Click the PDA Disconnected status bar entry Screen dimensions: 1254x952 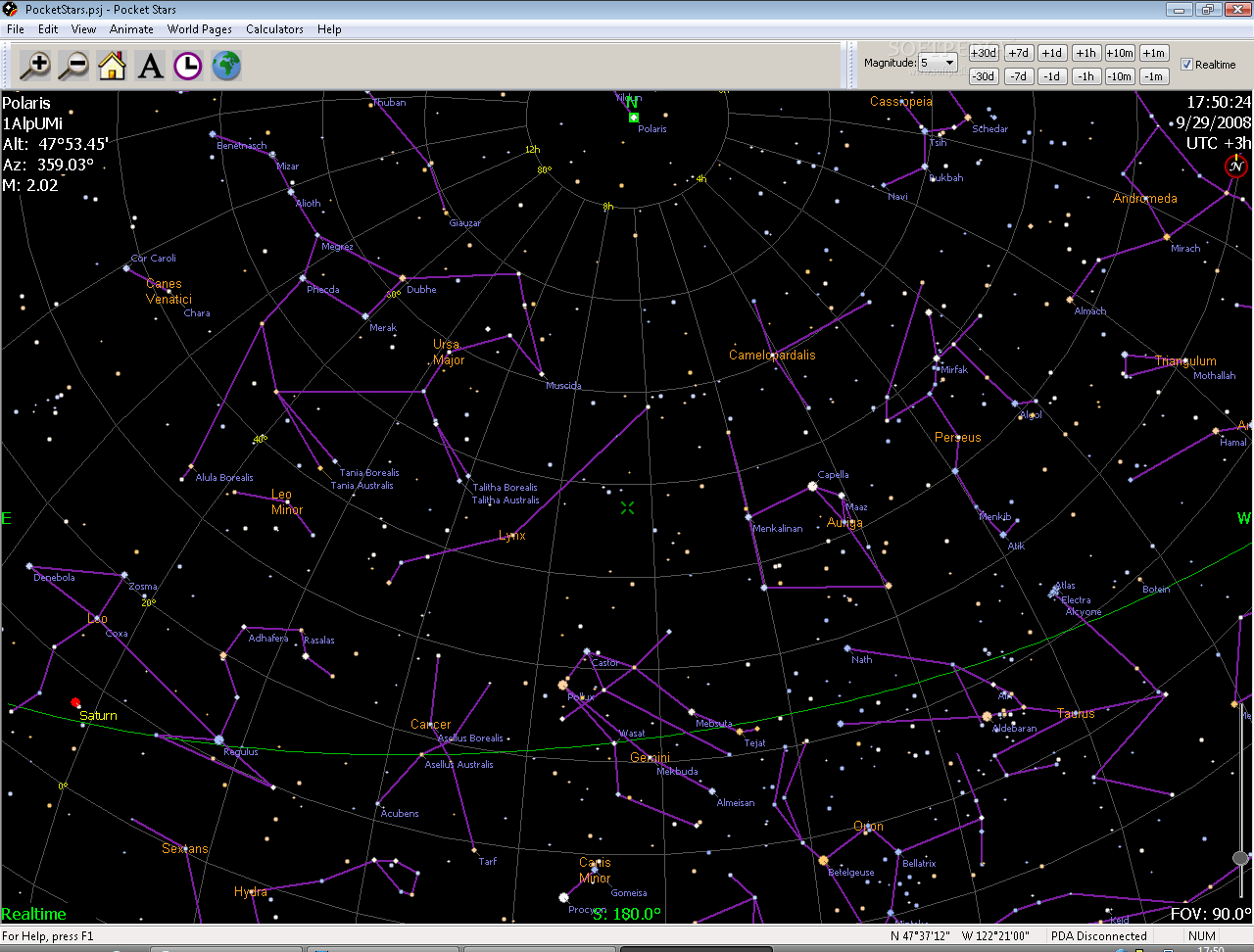click(x=1099, y=936)
